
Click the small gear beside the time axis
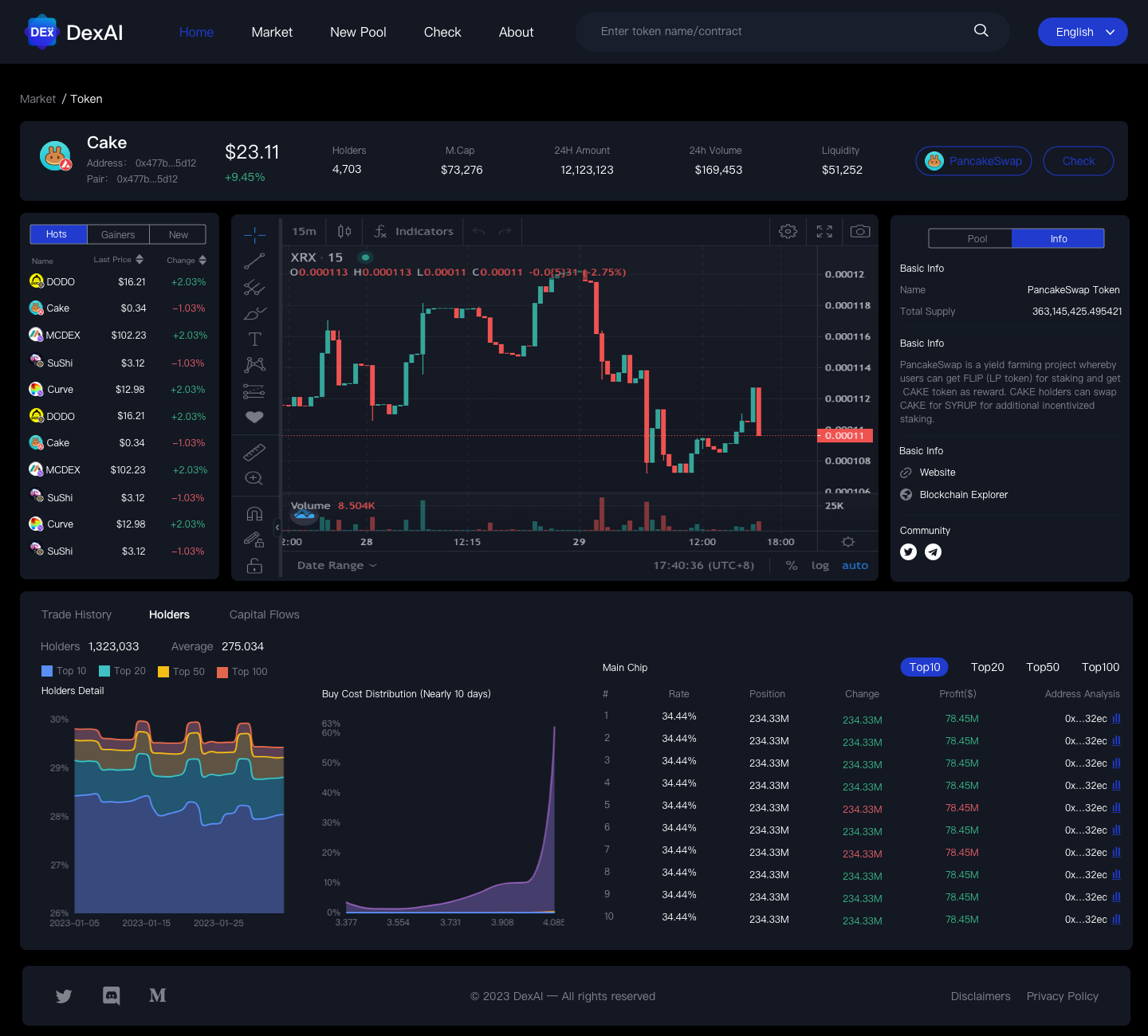tap(848, 542)
